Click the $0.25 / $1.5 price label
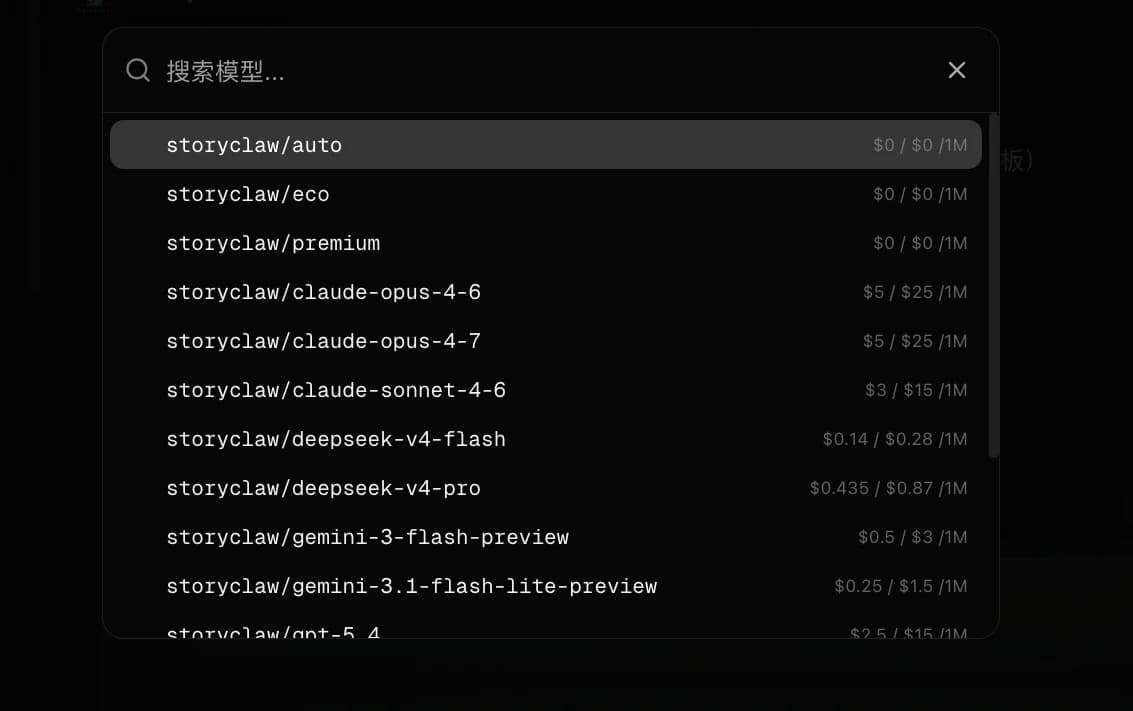The width and height of the screenshot is (1133, 711). click(x=900, y=587)
